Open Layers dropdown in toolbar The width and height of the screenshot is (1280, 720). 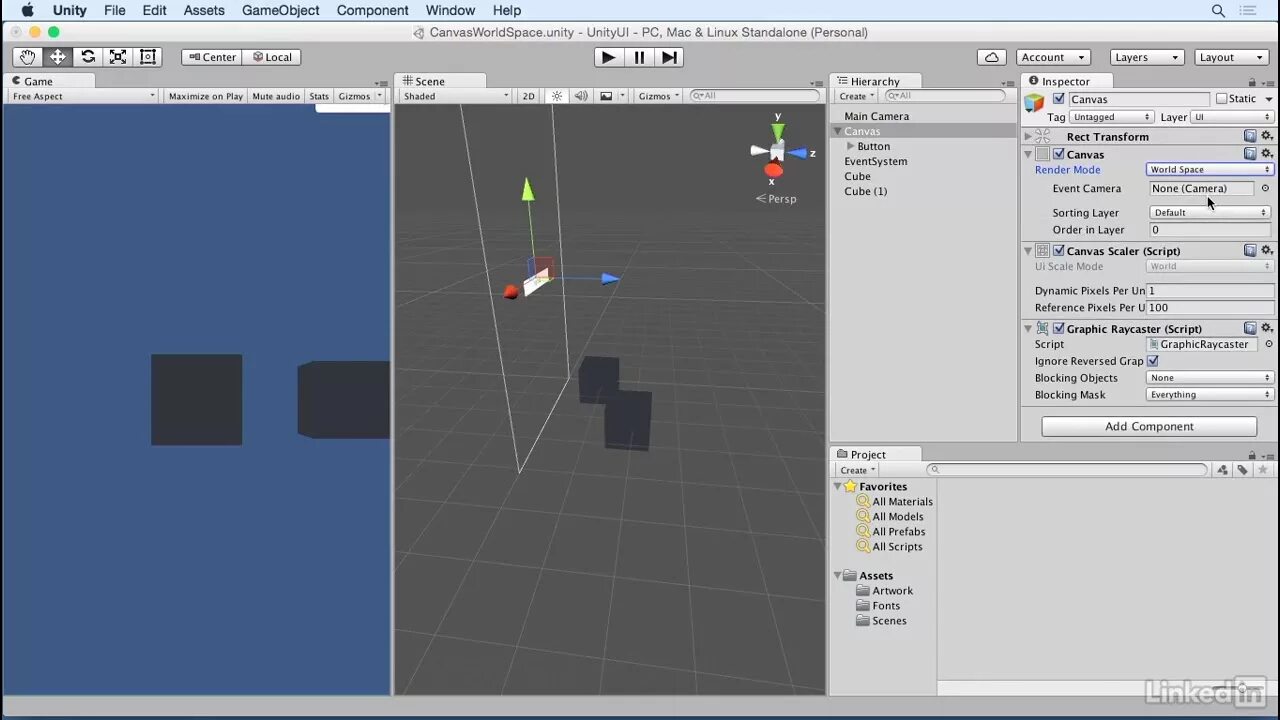coord(1146,57)
